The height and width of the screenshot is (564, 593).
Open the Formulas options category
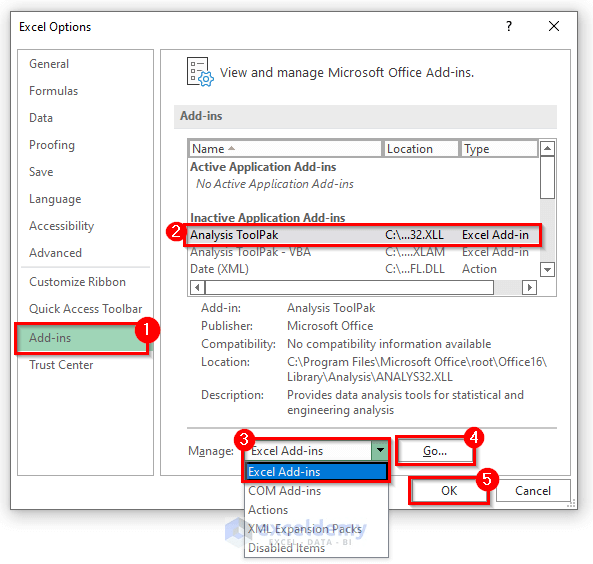pyautogui.click(x=53, y=91)
